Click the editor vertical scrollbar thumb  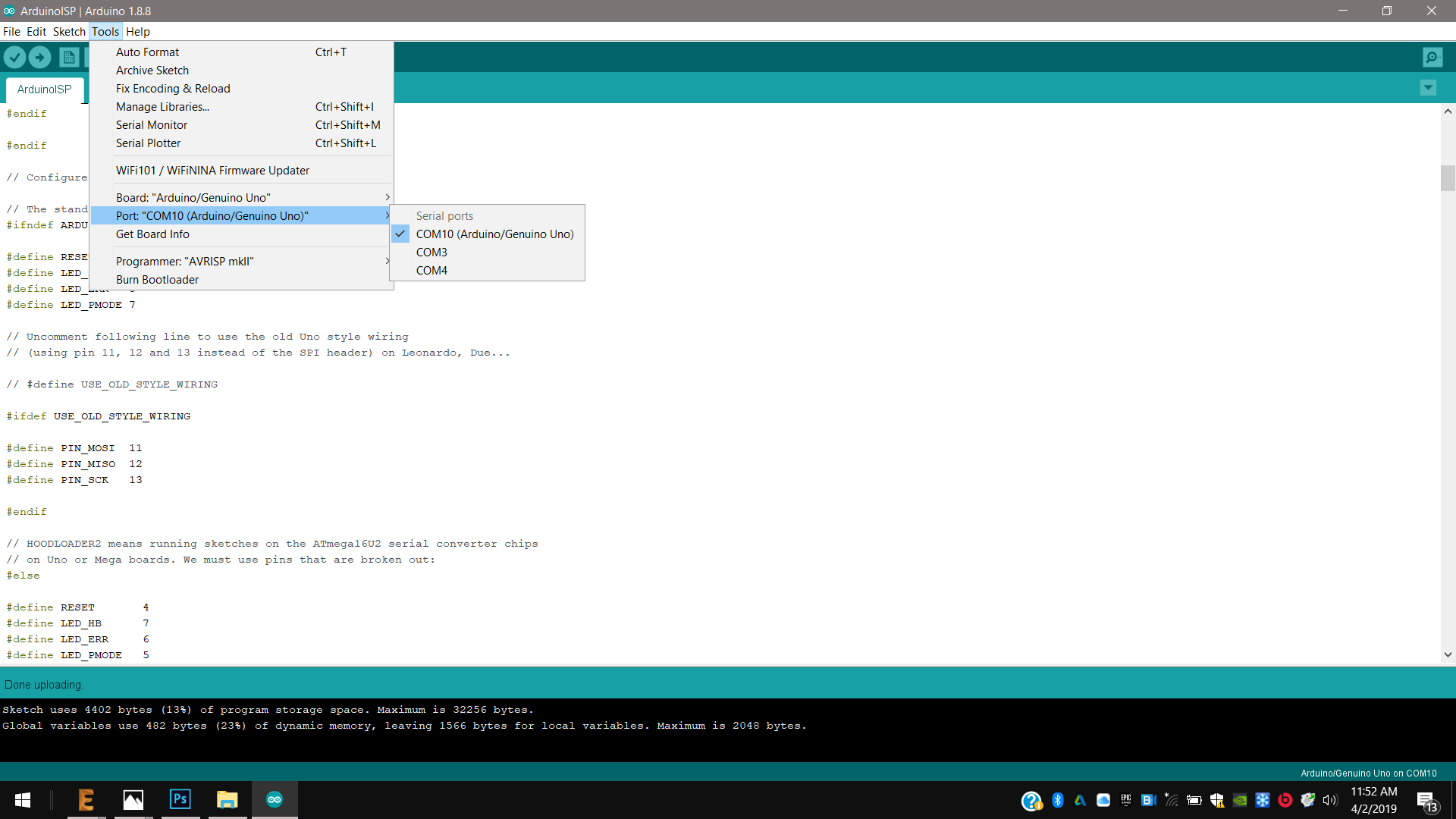(x=1448, y=178)
